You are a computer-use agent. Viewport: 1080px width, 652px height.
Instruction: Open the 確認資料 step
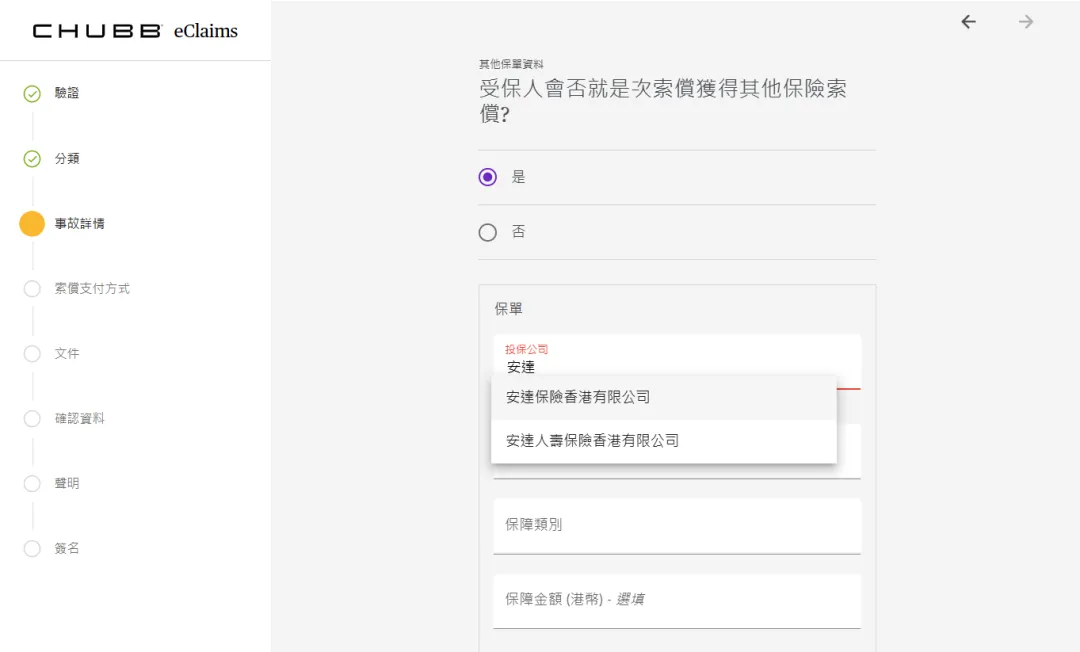tap(79, 419)
